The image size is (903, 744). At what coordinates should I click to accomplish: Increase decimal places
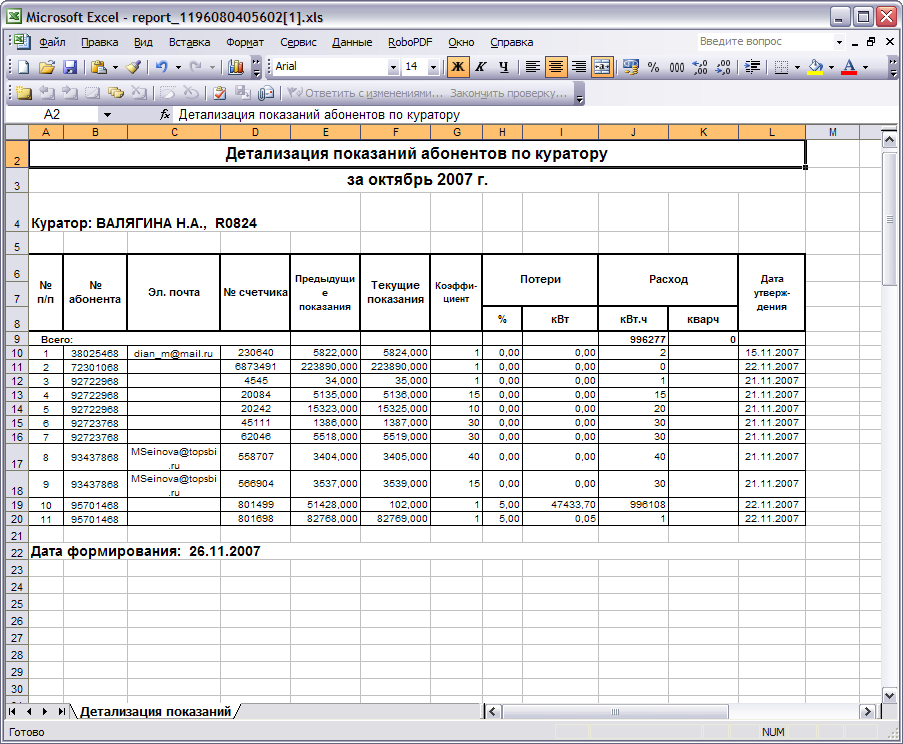point(700,67)
